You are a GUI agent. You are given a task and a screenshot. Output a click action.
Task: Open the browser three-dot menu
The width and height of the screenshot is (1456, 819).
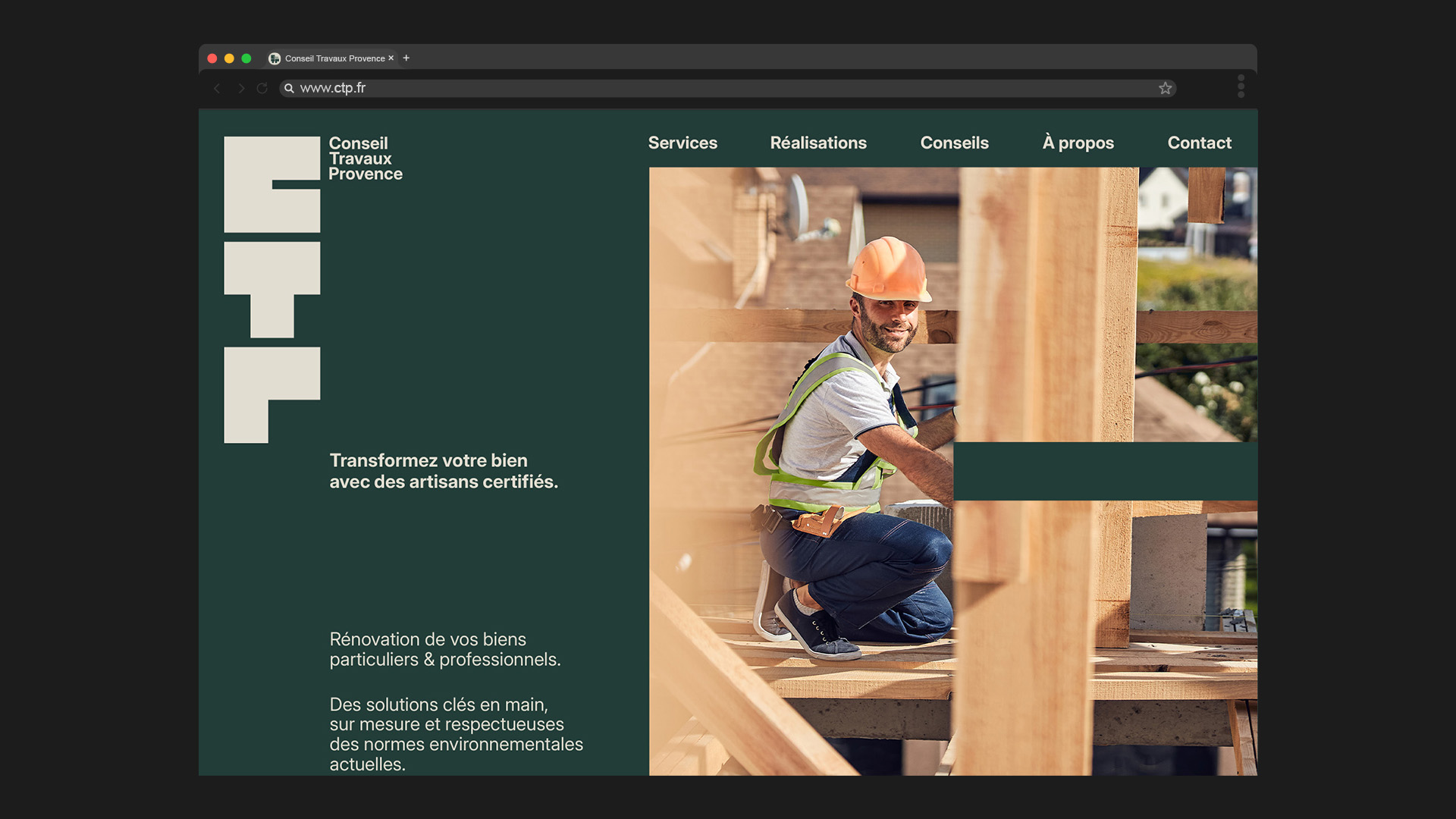[x=1241, y=86]
